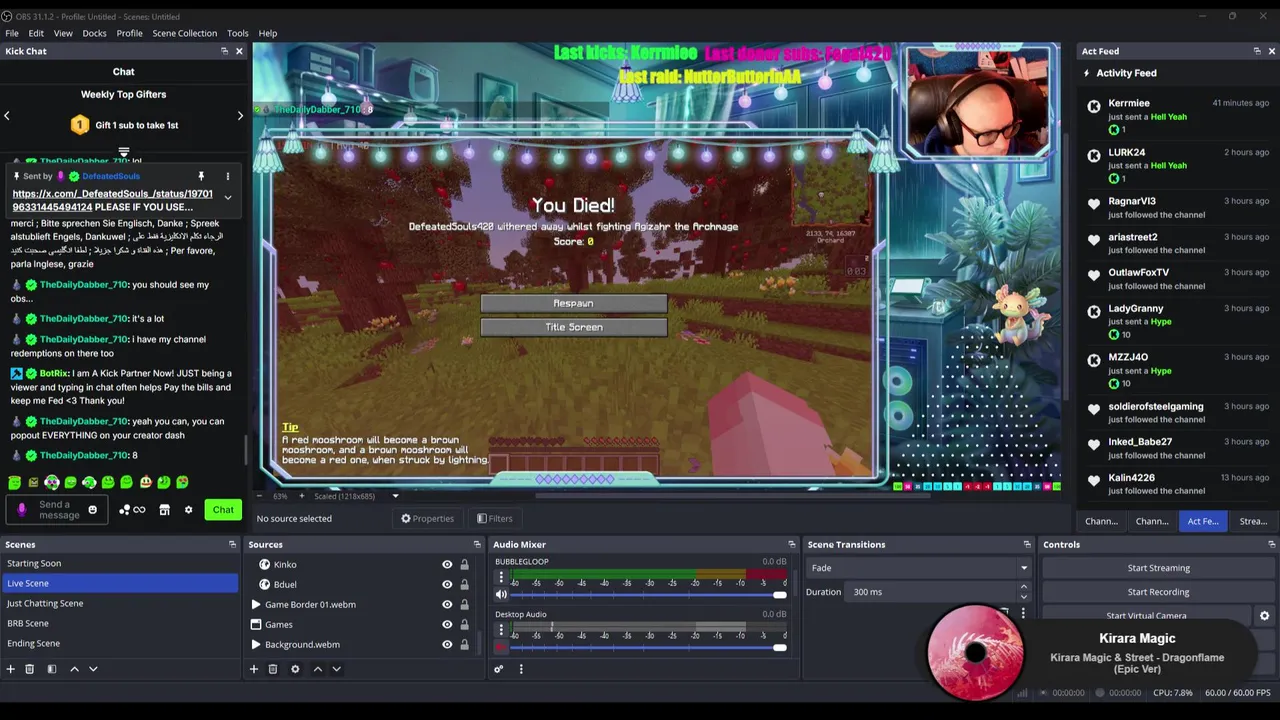This screenshot has width=1280, height=720.
Task: Hide the Background.webm source
Action: 447,644
